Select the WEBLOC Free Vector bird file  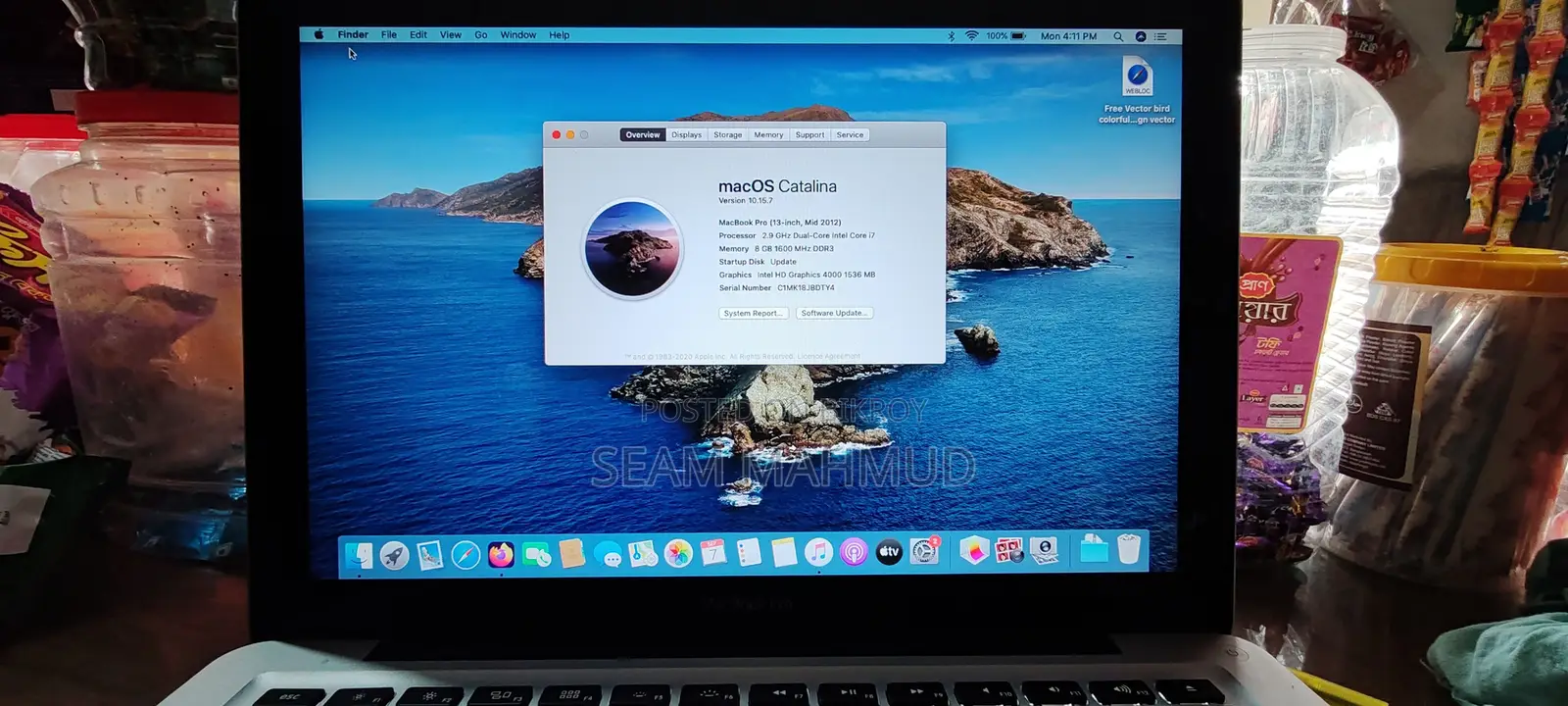1137,90
